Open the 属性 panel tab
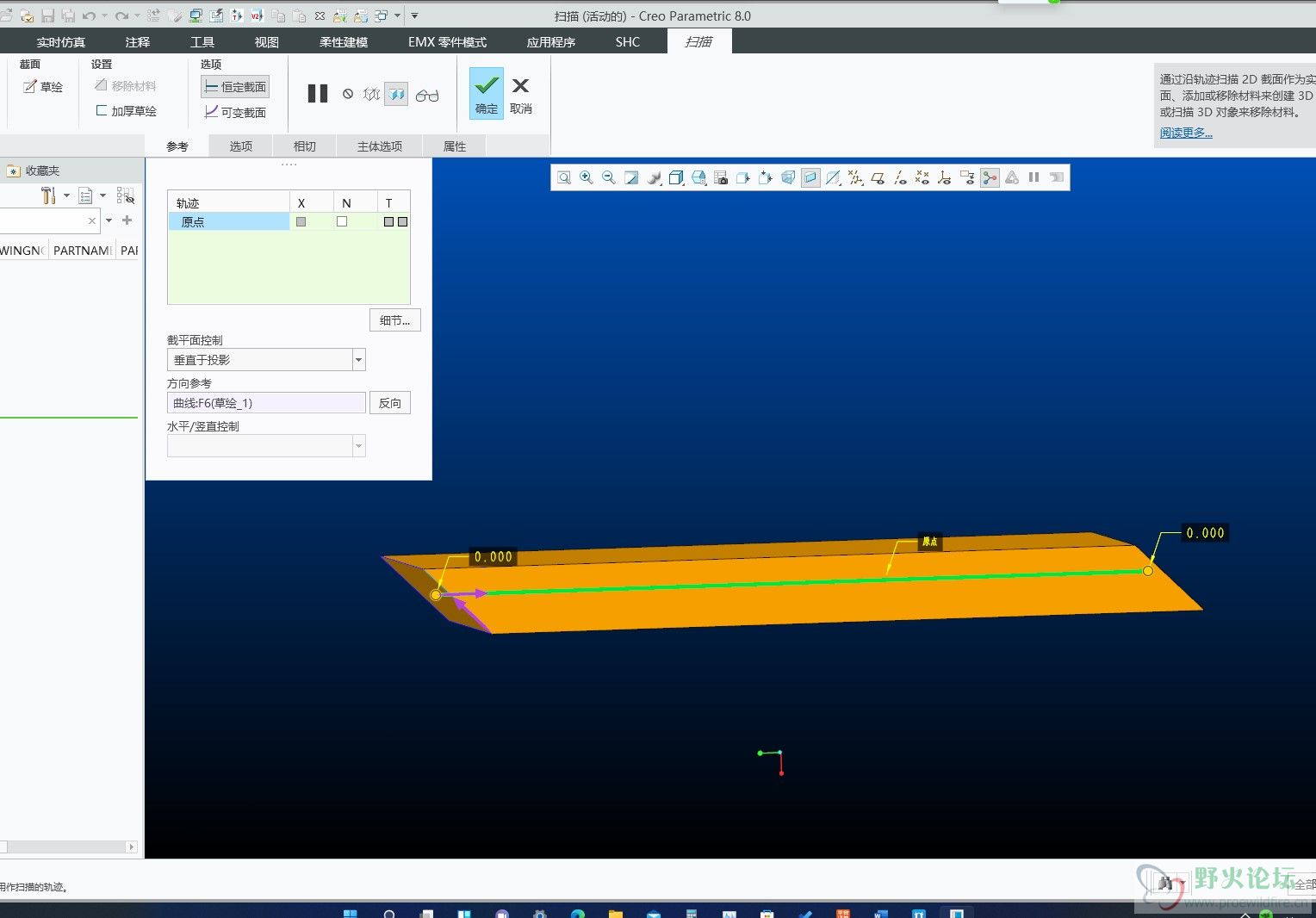1316x918 pixels. click(455, 146)
